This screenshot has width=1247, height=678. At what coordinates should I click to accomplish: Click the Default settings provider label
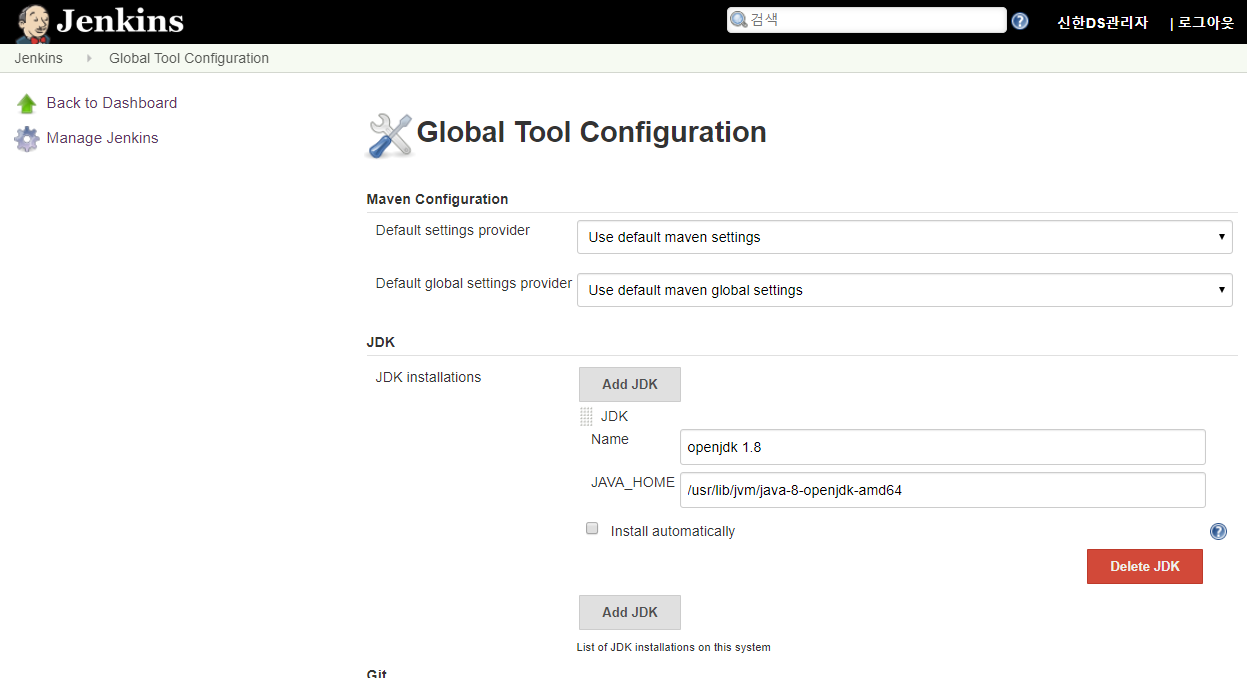click(x=453, y=230)
